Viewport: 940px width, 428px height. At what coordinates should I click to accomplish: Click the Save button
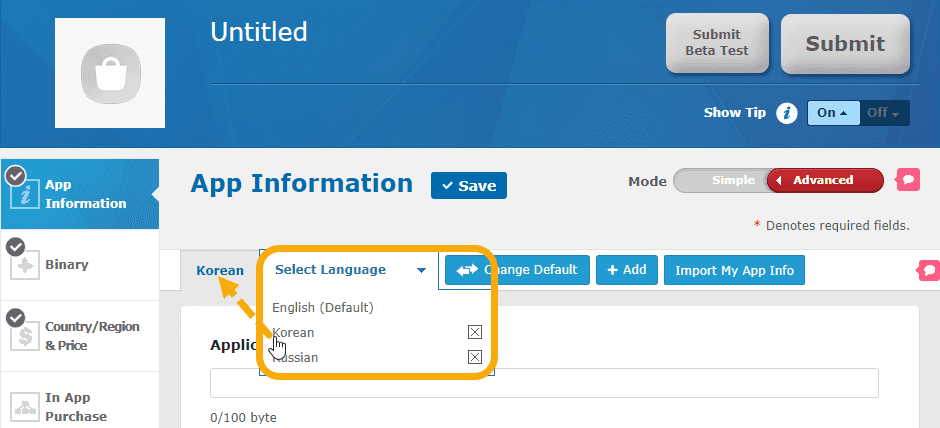point(468,186)
